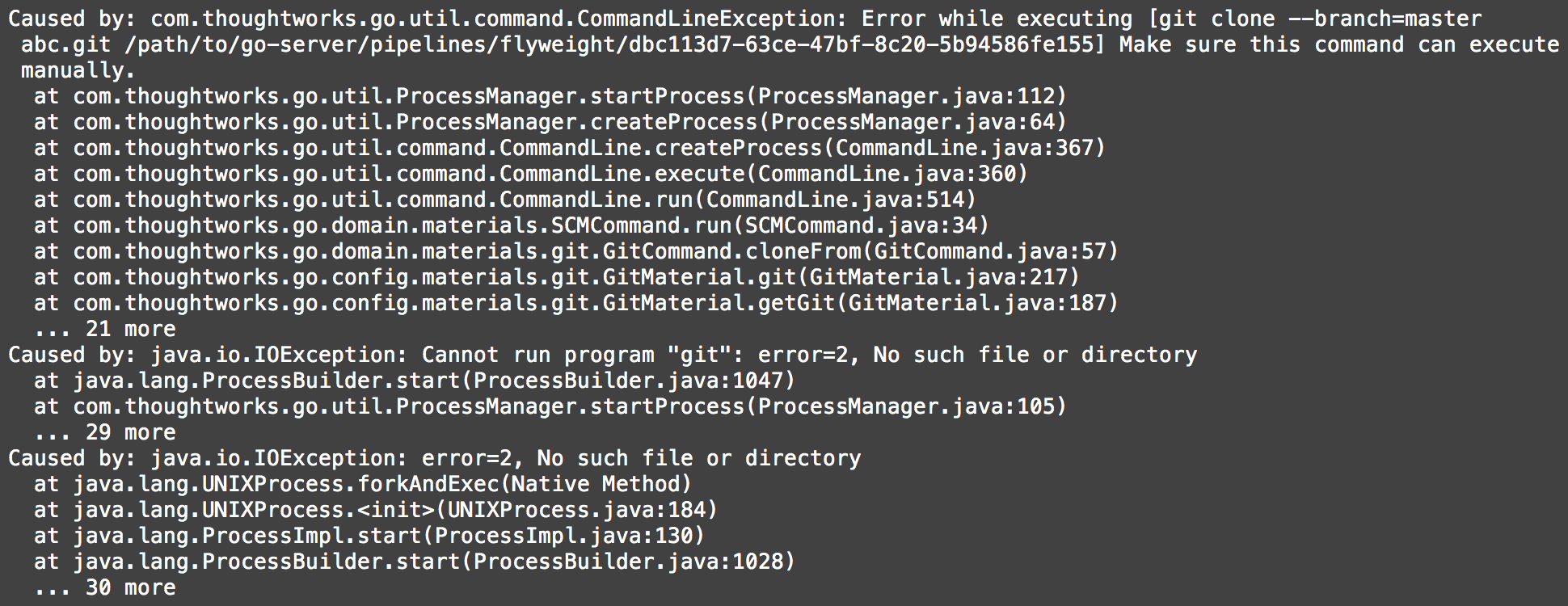
Task: Click GitMaterial.java:187 getGit frame
Action: pos(977,303)
